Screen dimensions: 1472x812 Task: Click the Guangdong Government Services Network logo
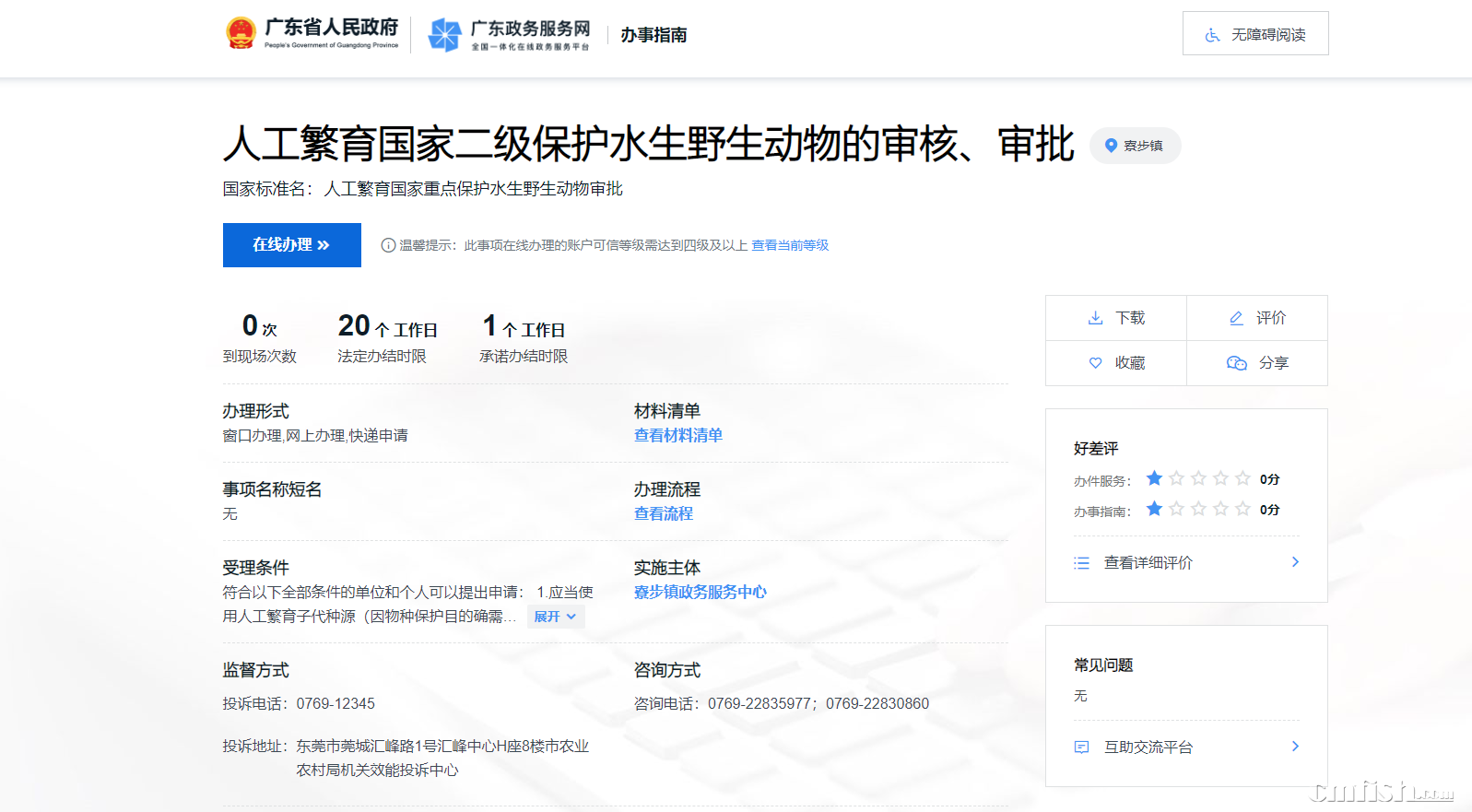click(x=445, y=35)
